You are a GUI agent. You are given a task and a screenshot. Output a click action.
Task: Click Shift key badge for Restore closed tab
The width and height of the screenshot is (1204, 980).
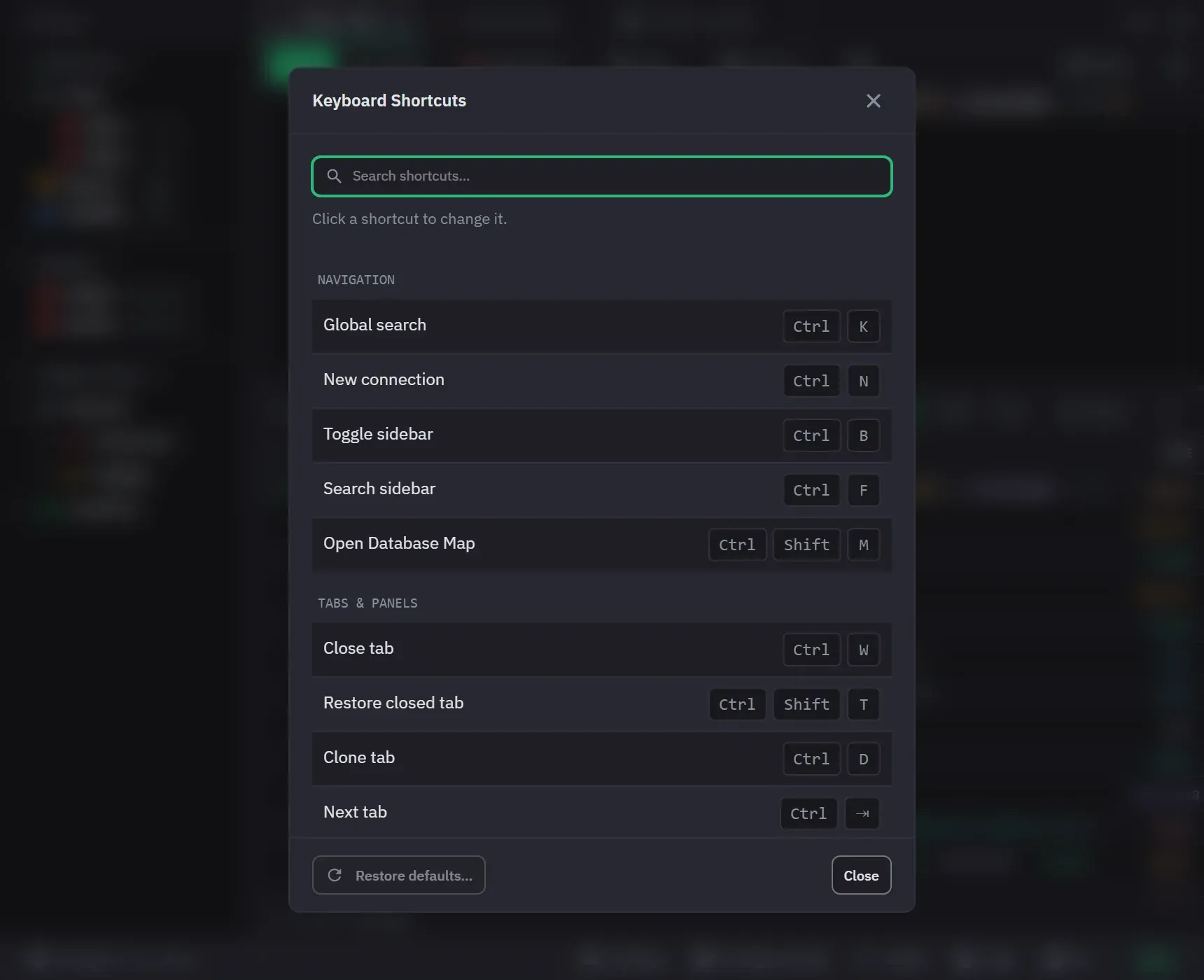(x=806, y=704)
